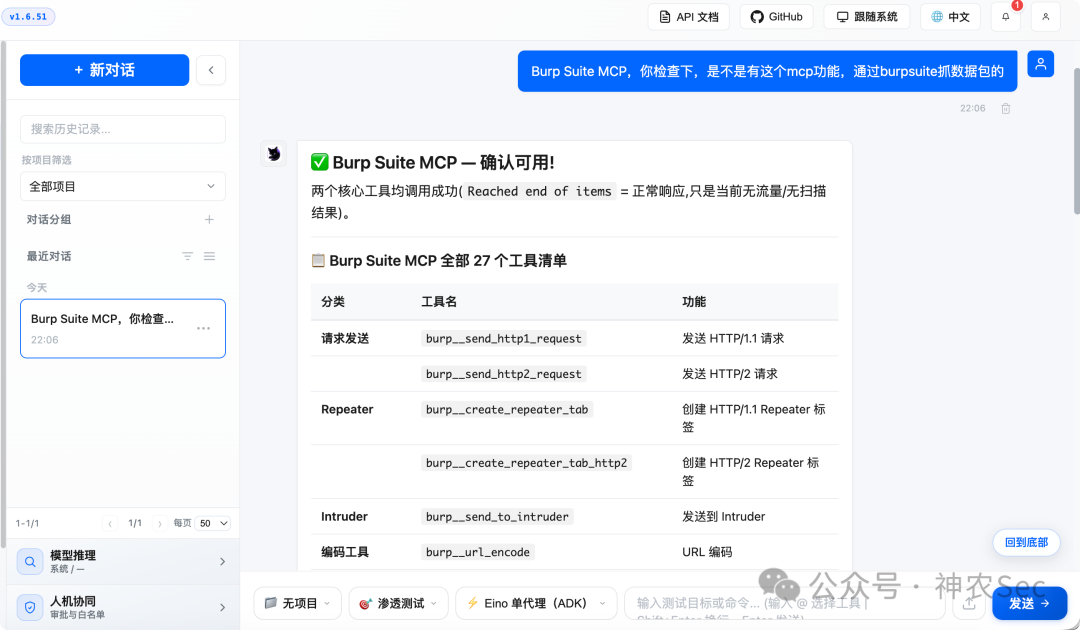The width and height of the screenshot is (1080, 630).
Task: Click the burp__create_repeater_tab tool name
Action: click(x=507, y=410)
